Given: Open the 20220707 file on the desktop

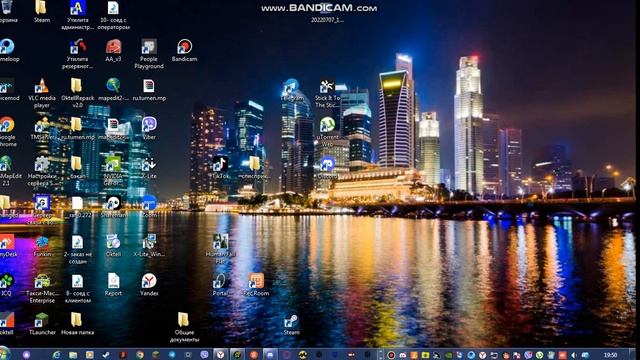Looking at the screenshot, I should tap(327, 12).
